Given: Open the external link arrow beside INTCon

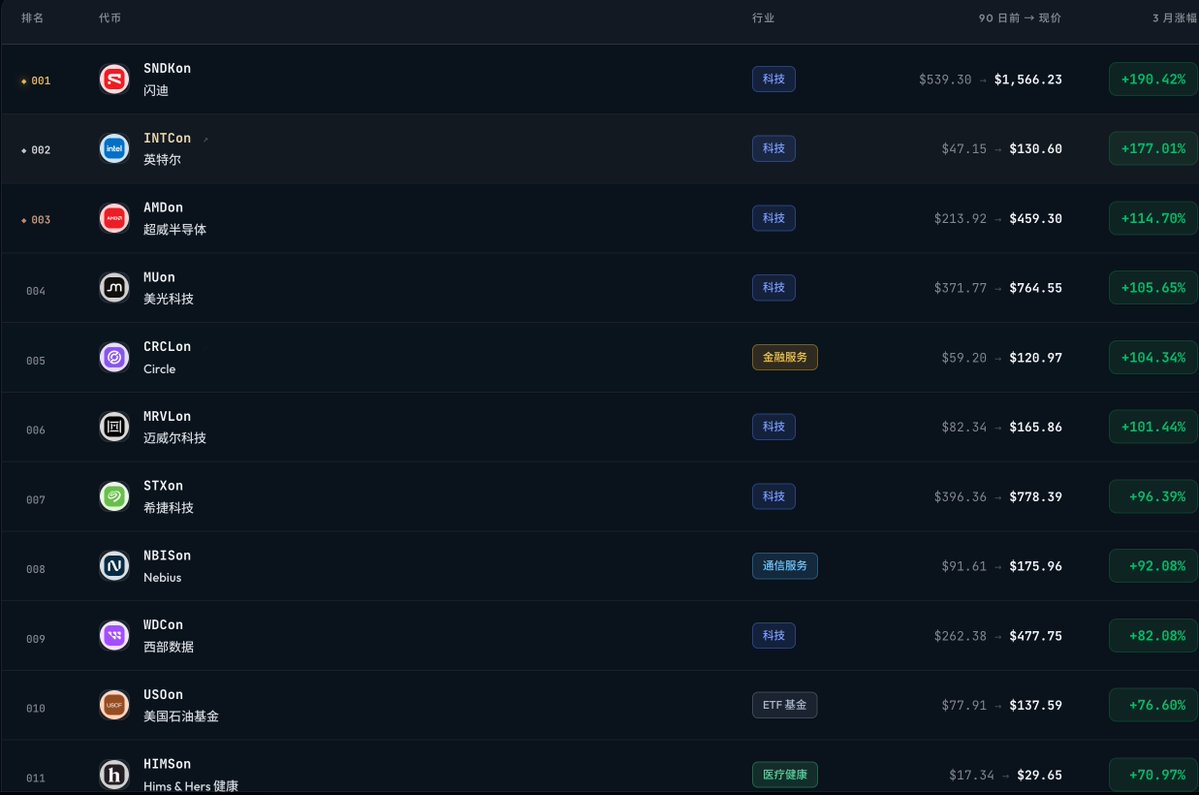Looking at the screenshot, I should 206,139.
